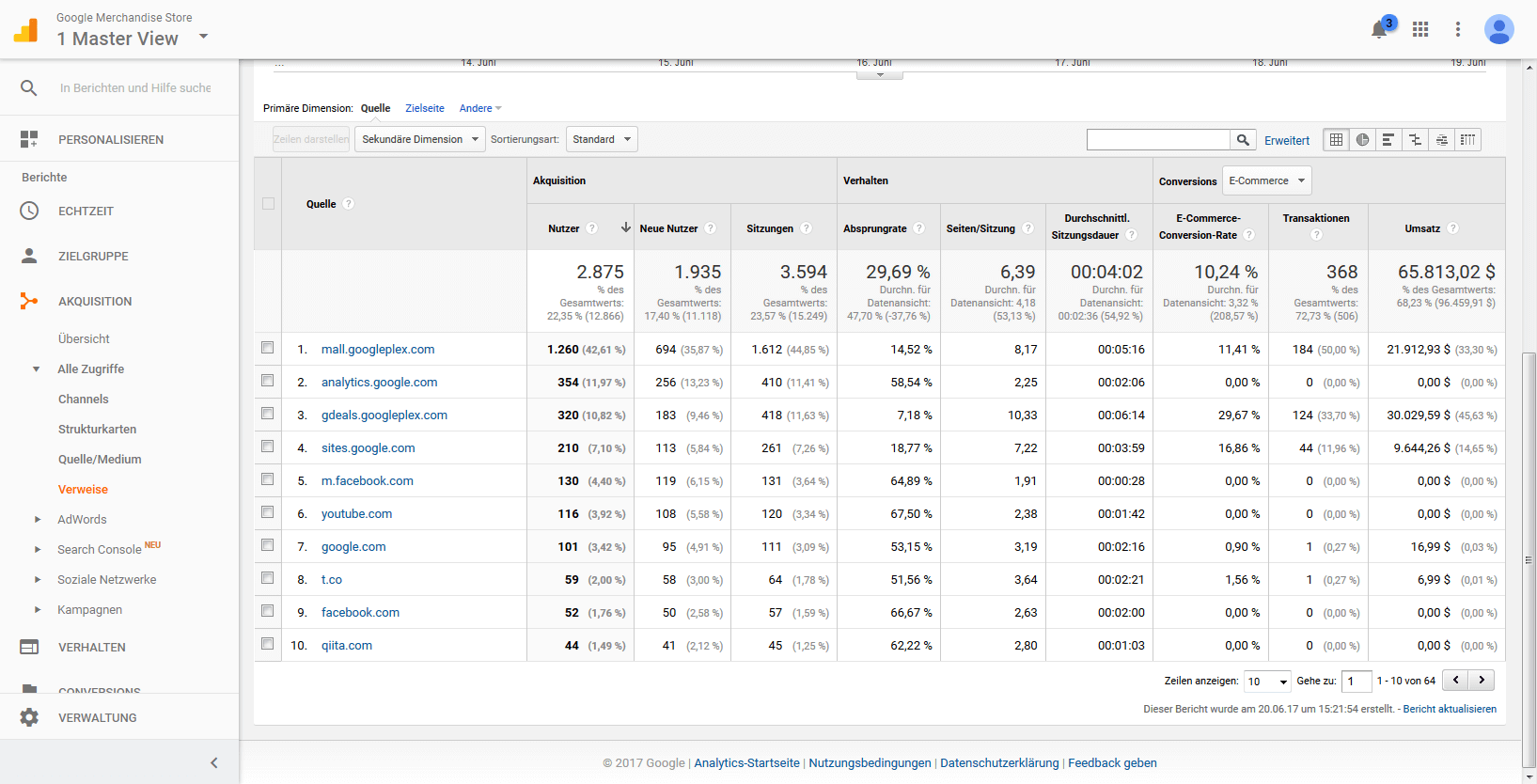Go to the previous table page
Screen dimensions: 1537x784
[x=1455, y=680]
